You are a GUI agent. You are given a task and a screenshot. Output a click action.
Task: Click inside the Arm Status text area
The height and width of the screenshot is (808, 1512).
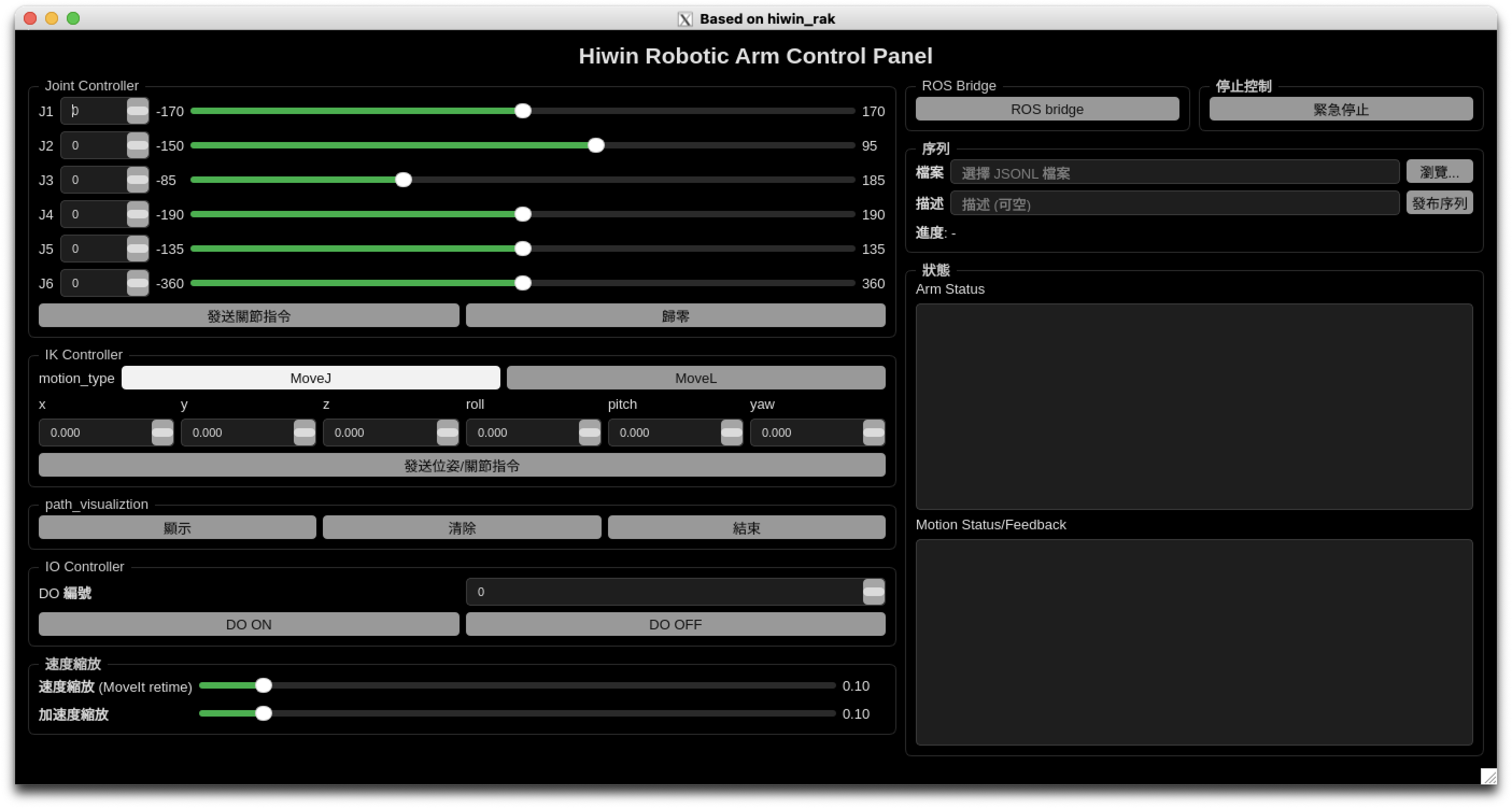click(1194, 407)
